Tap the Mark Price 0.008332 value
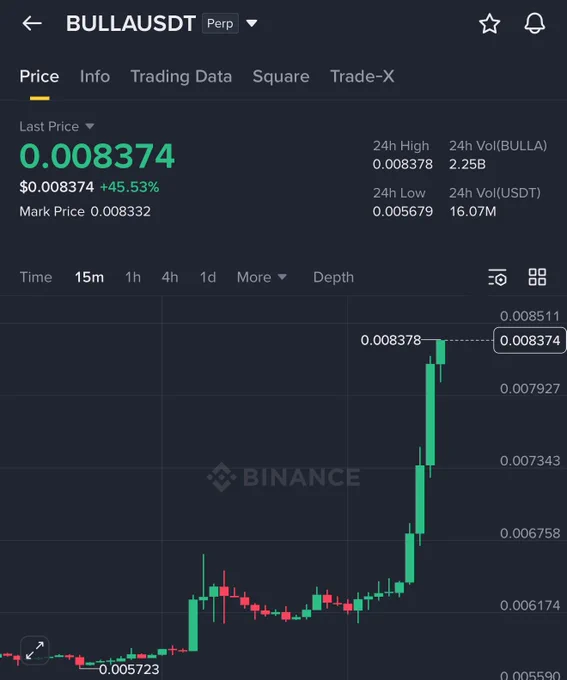 coord(121,212)
